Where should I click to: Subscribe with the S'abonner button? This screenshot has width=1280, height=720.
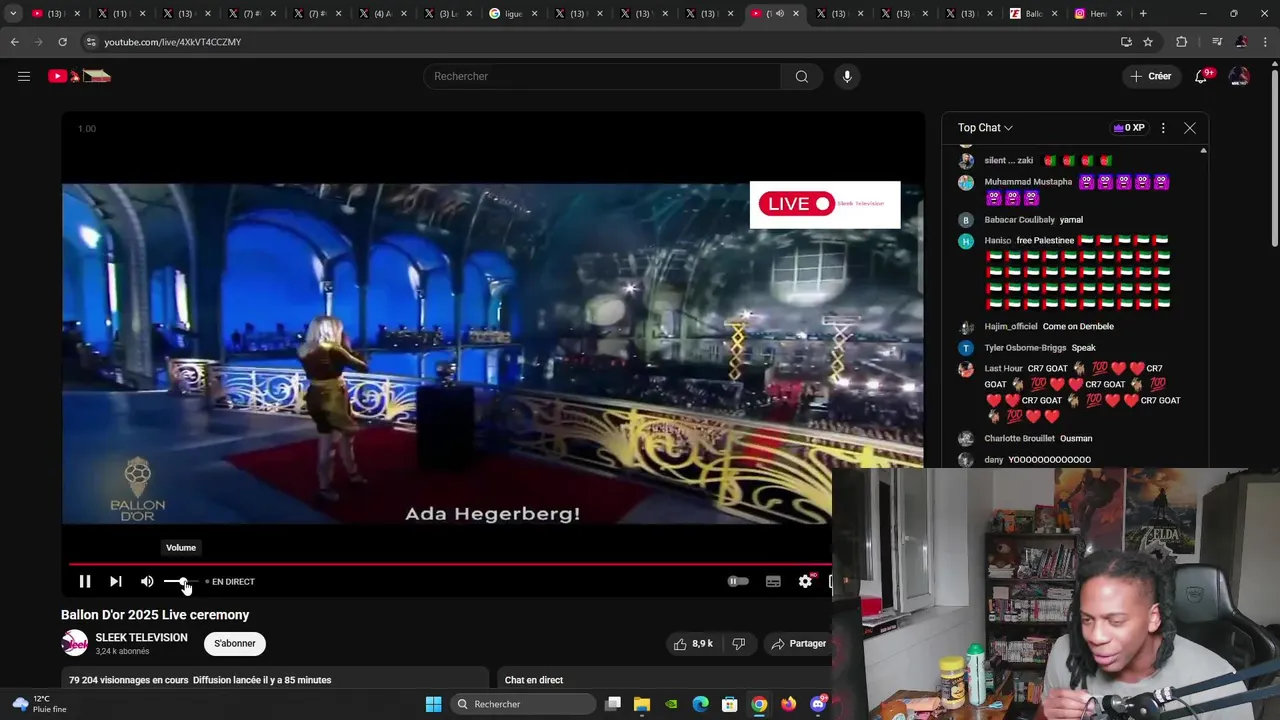click(235, 643)
